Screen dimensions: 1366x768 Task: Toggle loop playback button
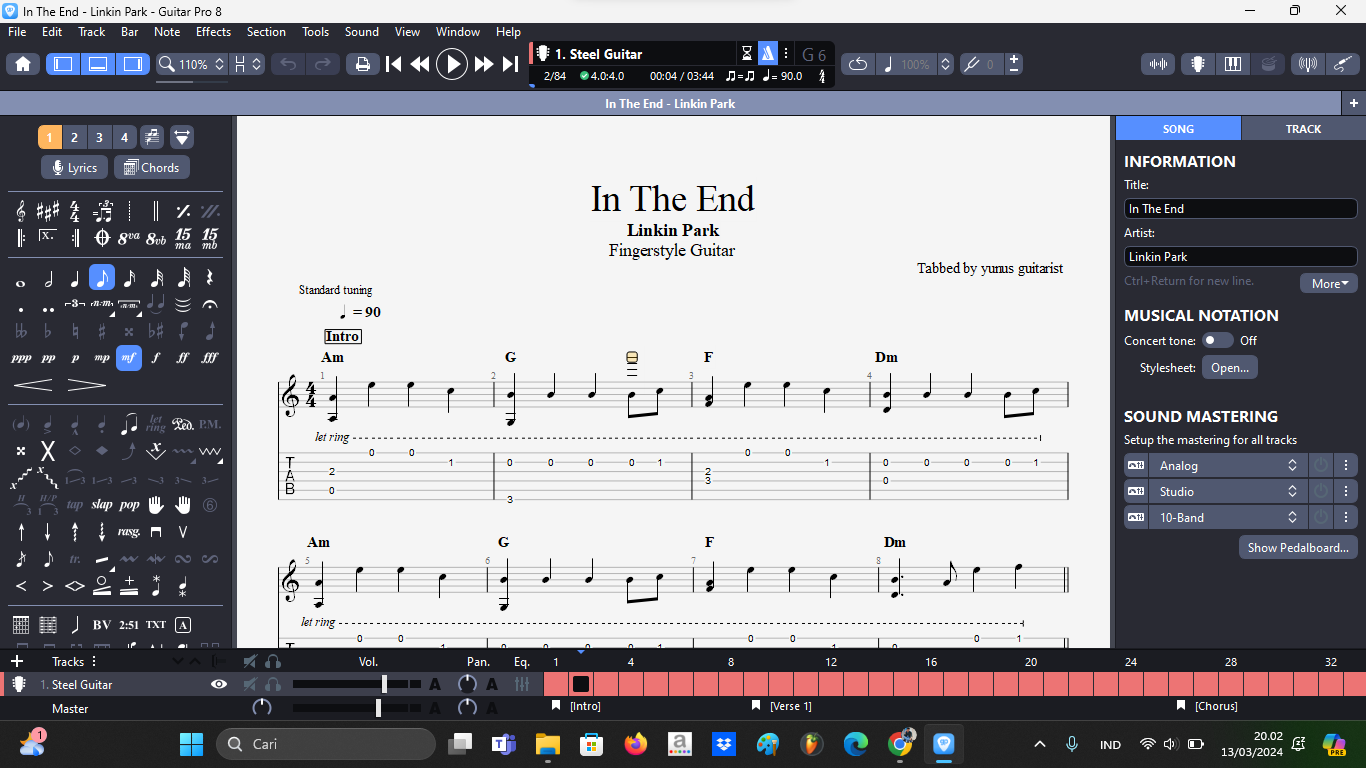[x=857, y=64]
